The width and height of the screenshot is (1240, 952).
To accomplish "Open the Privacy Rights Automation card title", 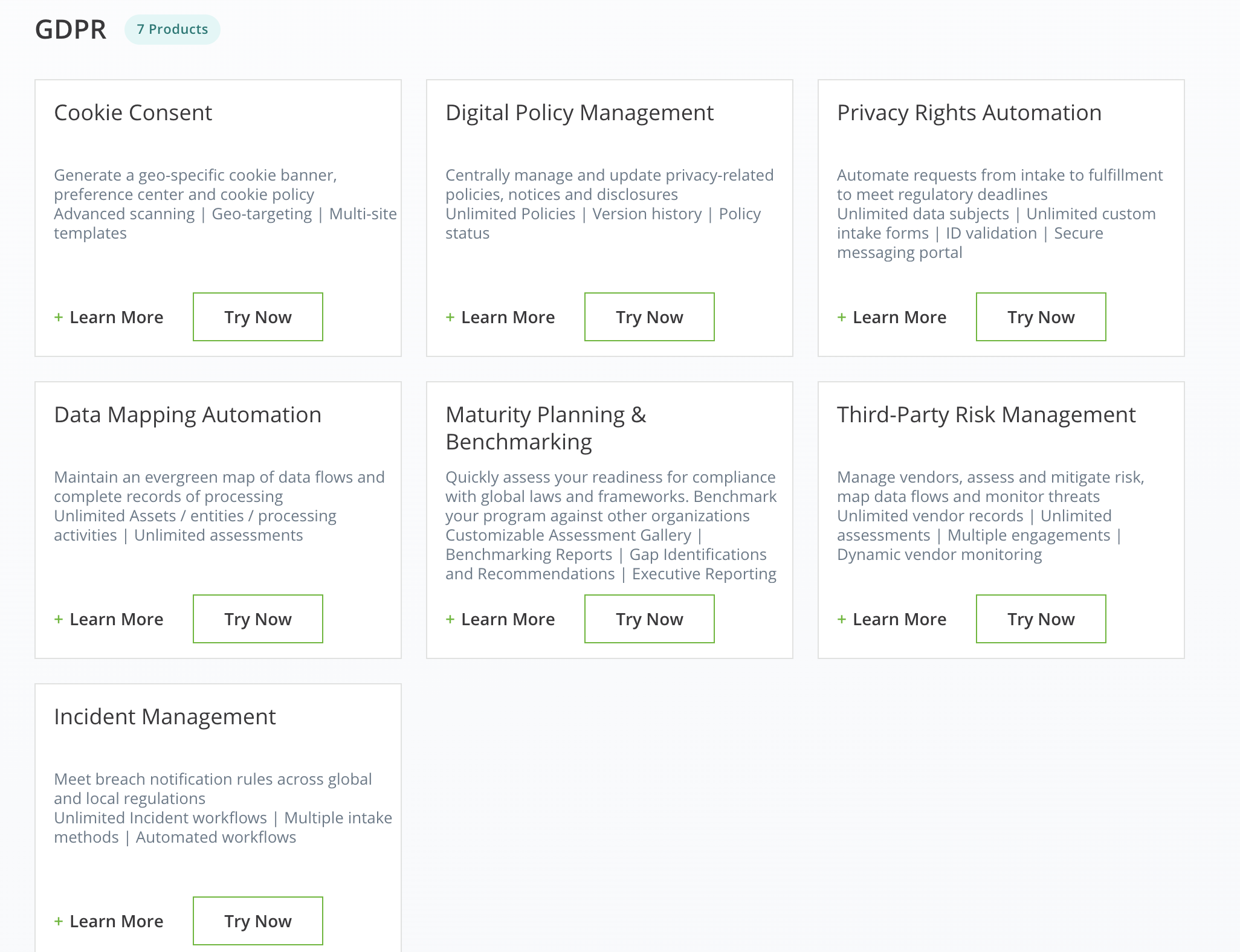I will pos(969,113).
